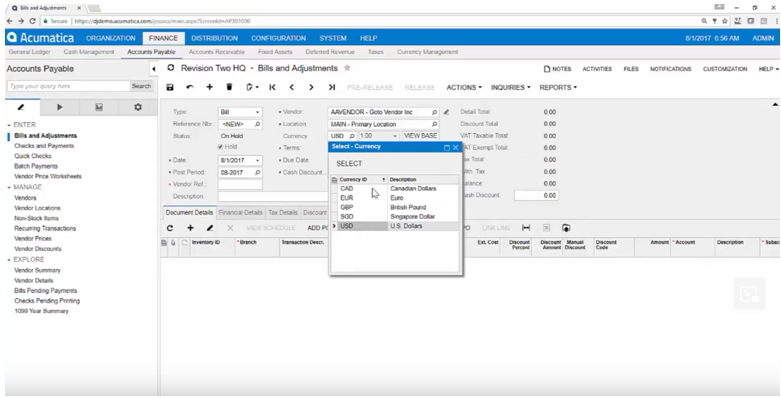Open the CONFIGURATION module

point(278,38)
